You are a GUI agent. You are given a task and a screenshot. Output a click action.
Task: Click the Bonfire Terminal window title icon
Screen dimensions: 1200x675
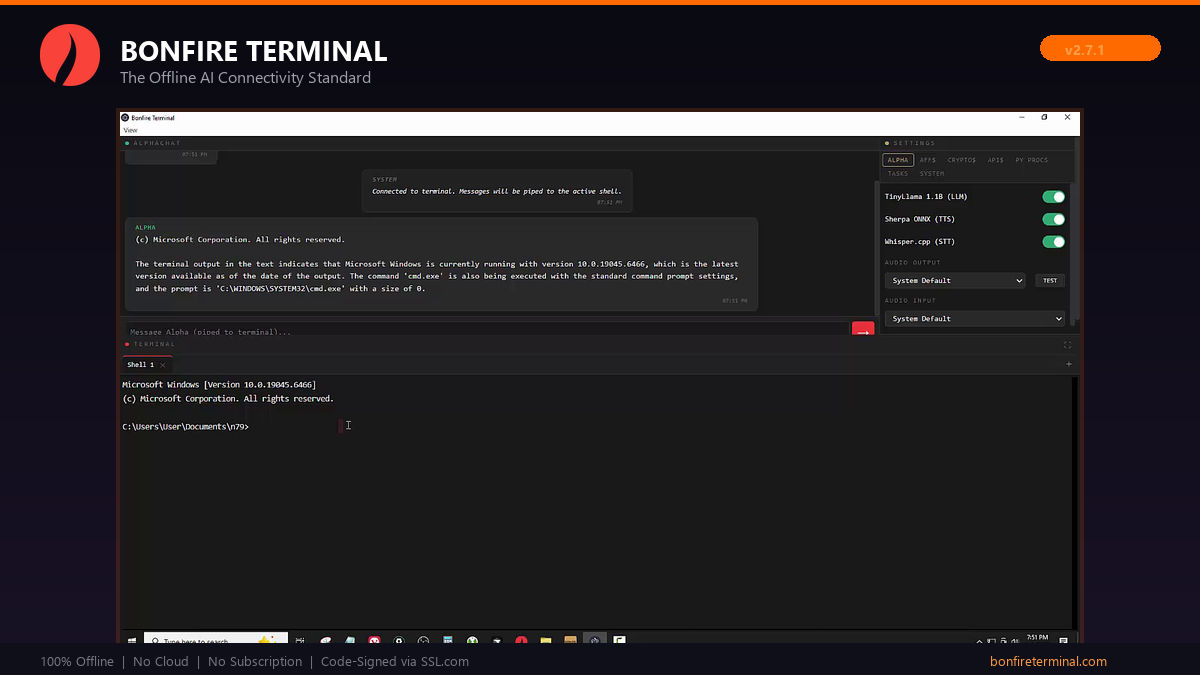click(125, 117)
